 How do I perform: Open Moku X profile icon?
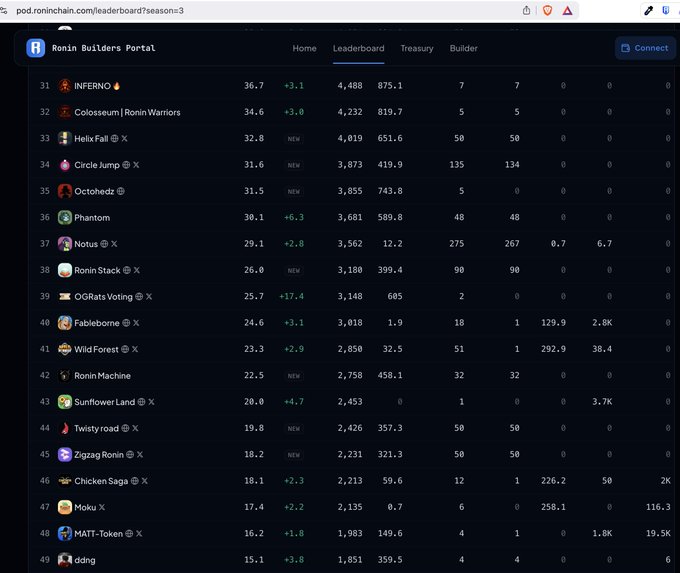pos(101,507)
